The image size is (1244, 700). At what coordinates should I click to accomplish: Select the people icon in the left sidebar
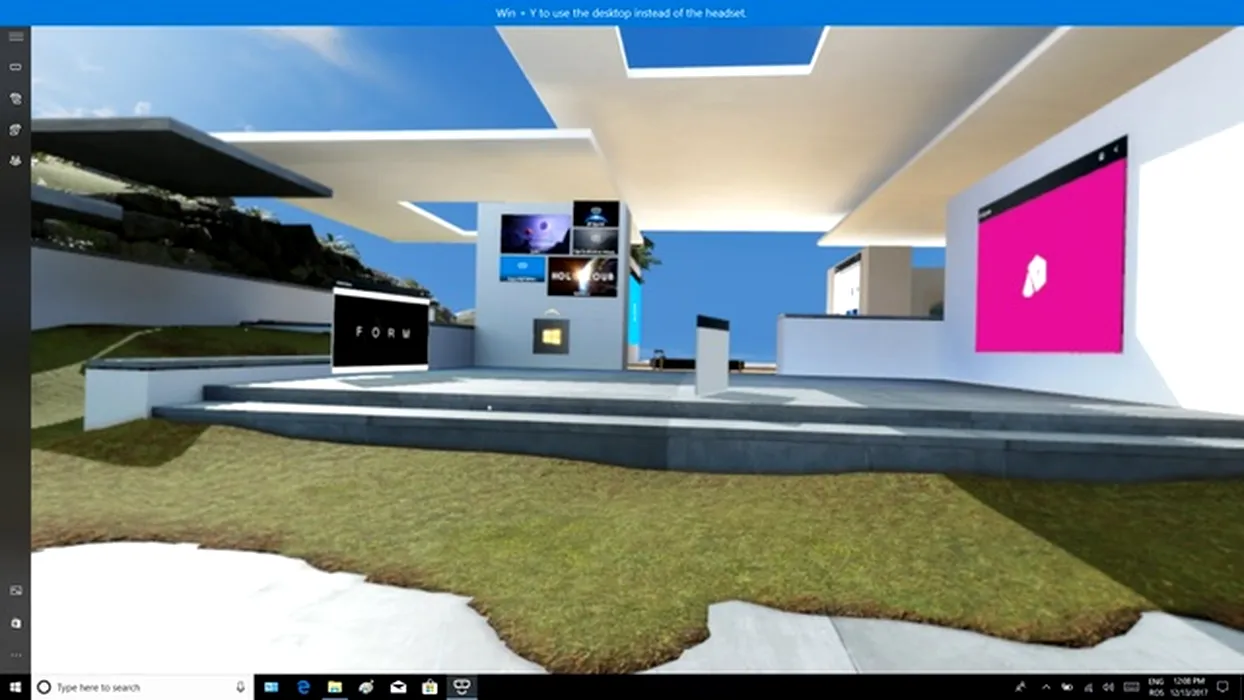click(15, 160)
